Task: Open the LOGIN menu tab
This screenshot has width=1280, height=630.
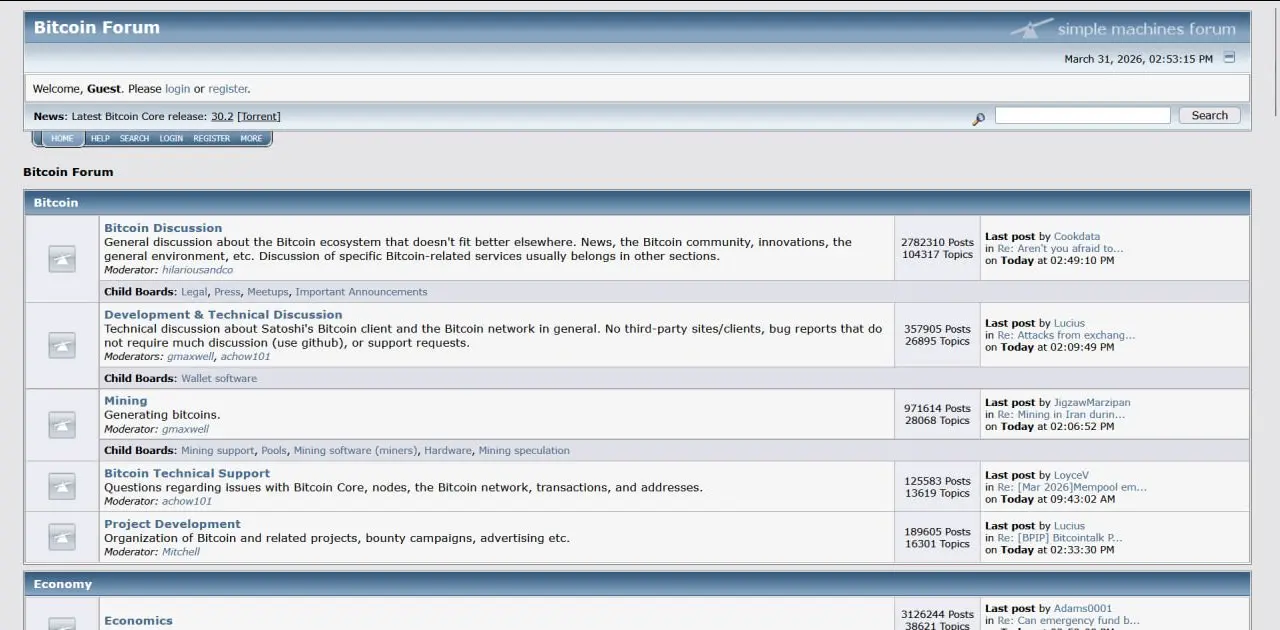Action: 171,138
